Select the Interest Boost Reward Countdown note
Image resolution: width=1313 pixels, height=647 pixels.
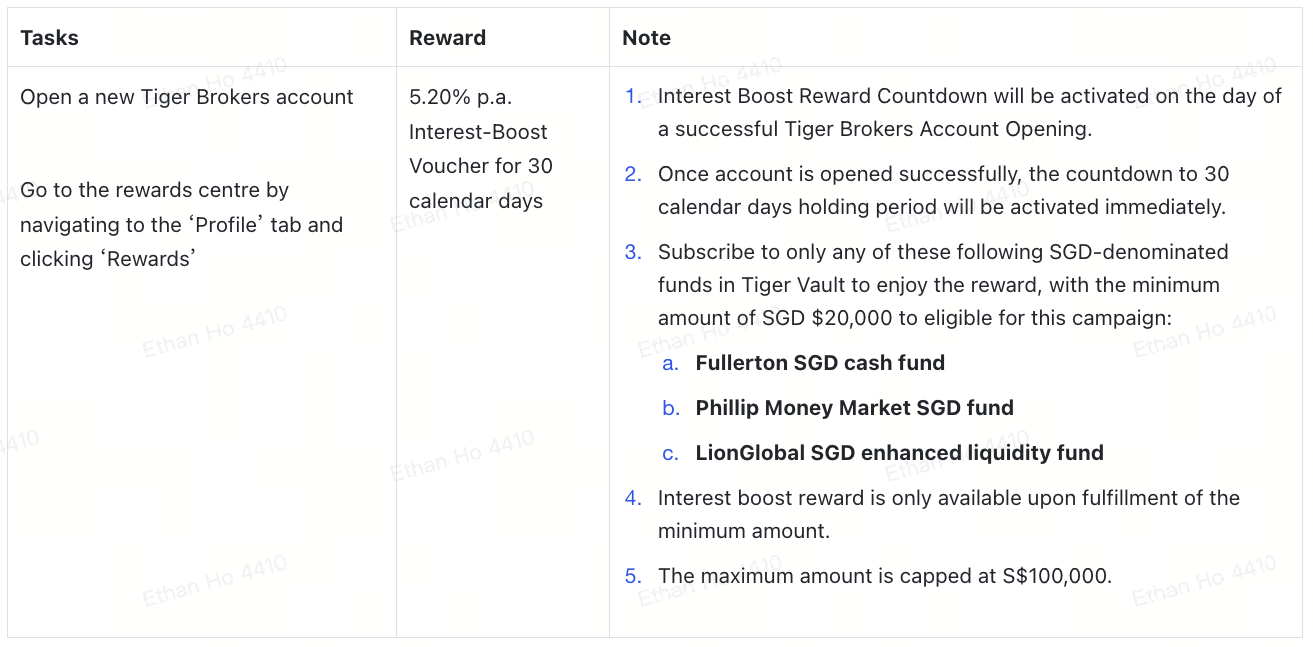(968, 112)
